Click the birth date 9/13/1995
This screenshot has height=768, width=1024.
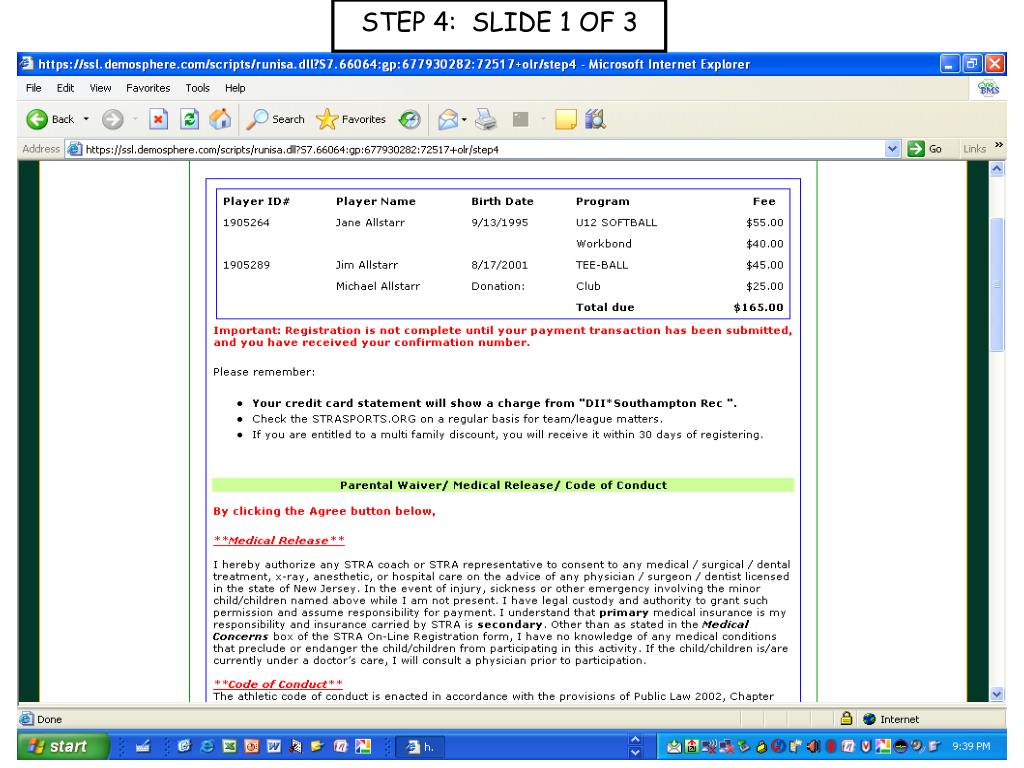(500, 223)
